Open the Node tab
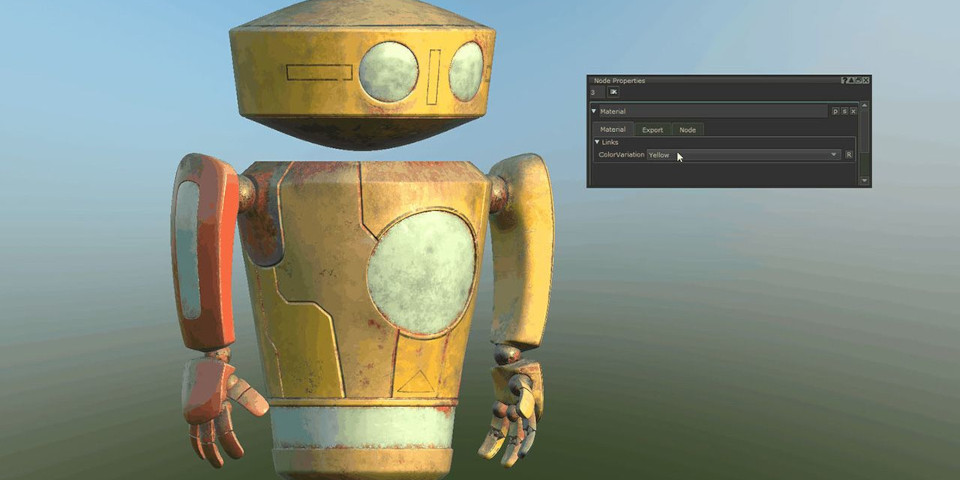This screenshot has width=960, height=480. point(688,130)
